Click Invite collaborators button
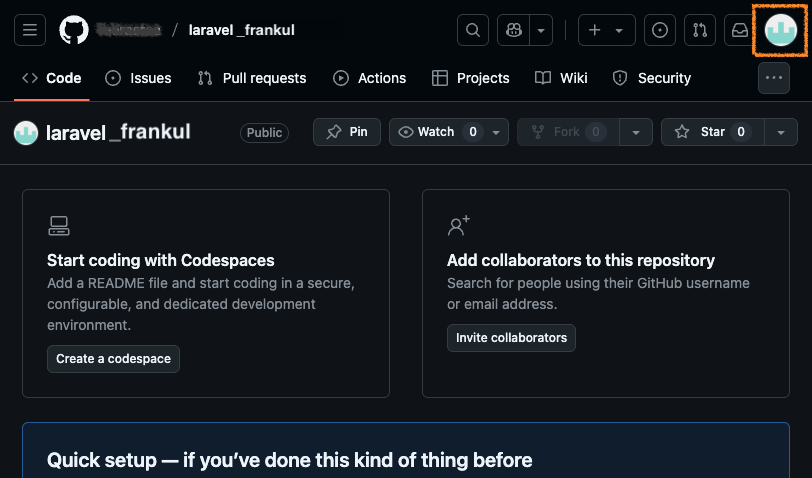Image resolution: width=812 pixels, height=478 pixels. [511, 338]
